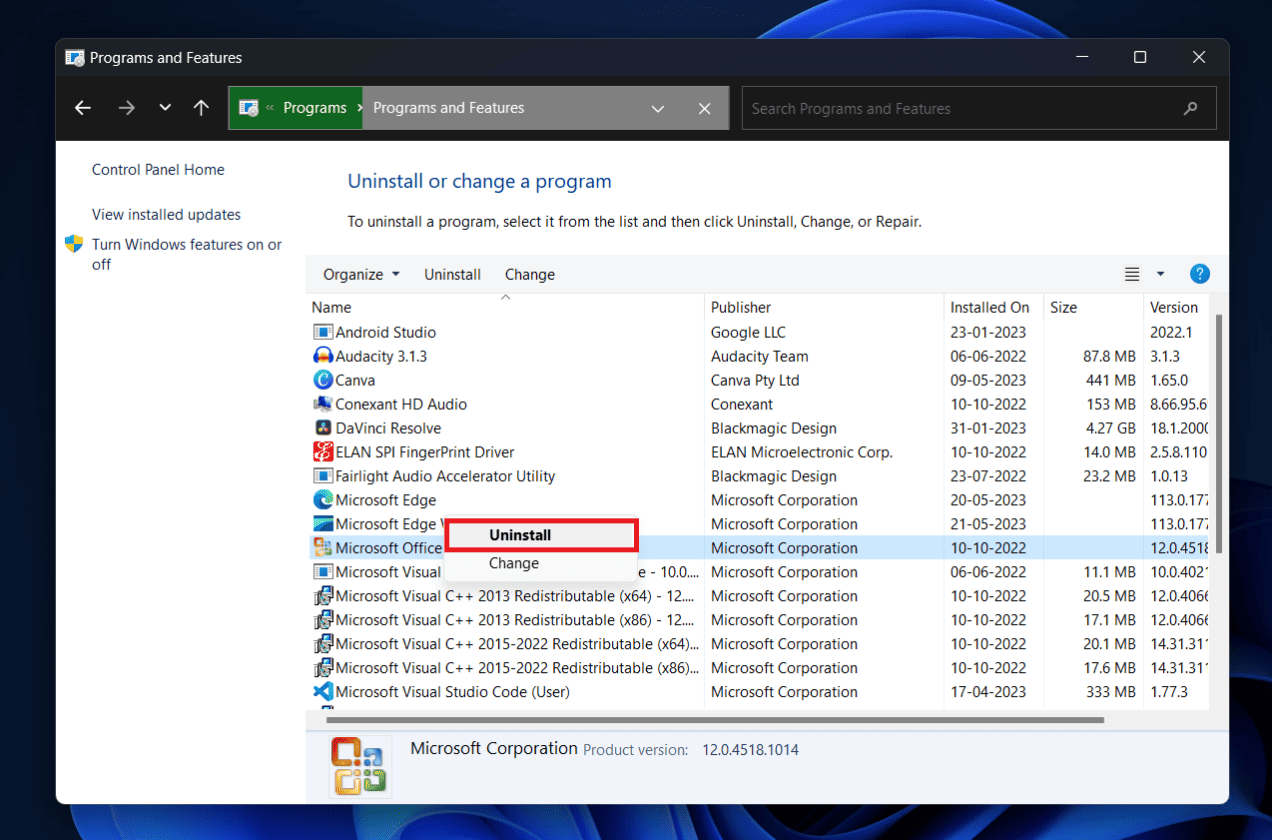This screenshot has width=1272, height=840.
Task: Click the DaVinci Resolve icon
Action: pos(322,428)
